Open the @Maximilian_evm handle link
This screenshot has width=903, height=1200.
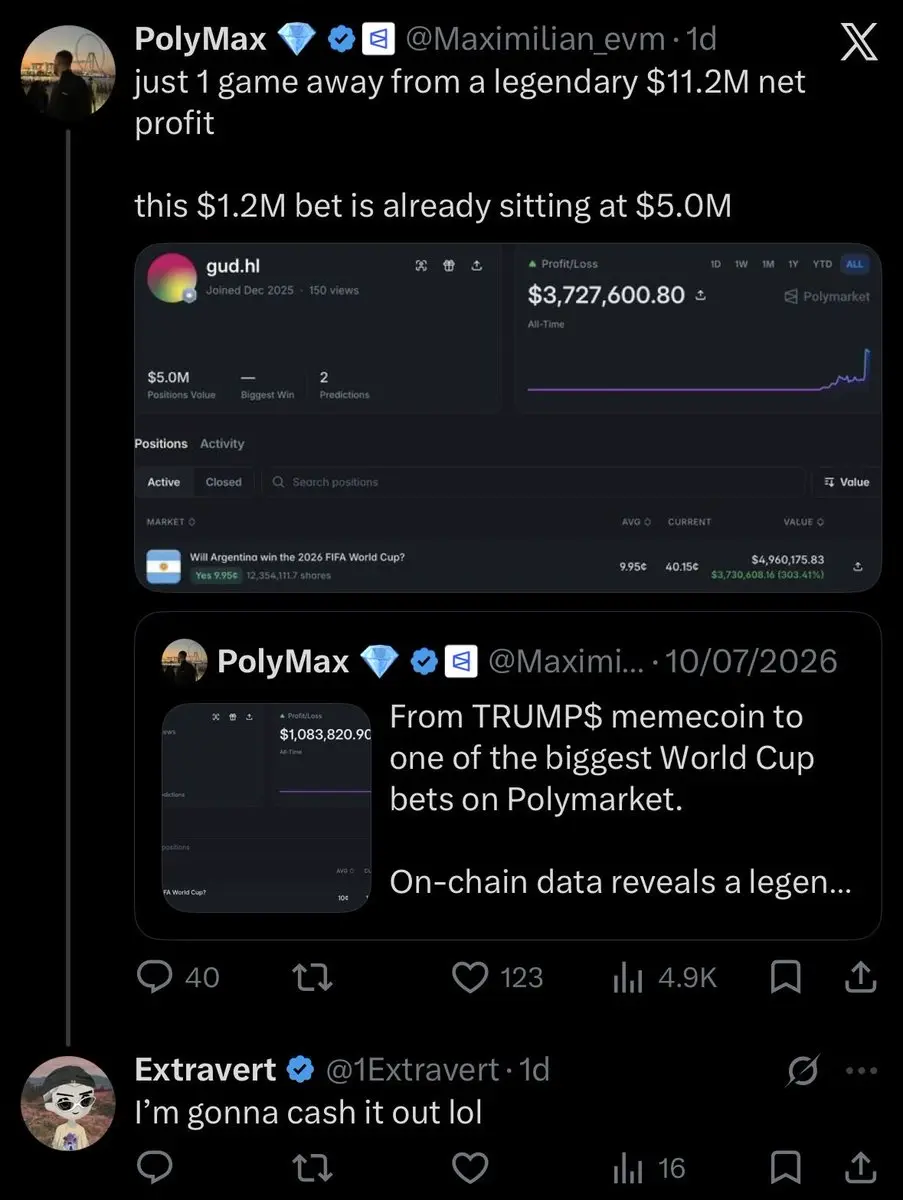(533, 39)
